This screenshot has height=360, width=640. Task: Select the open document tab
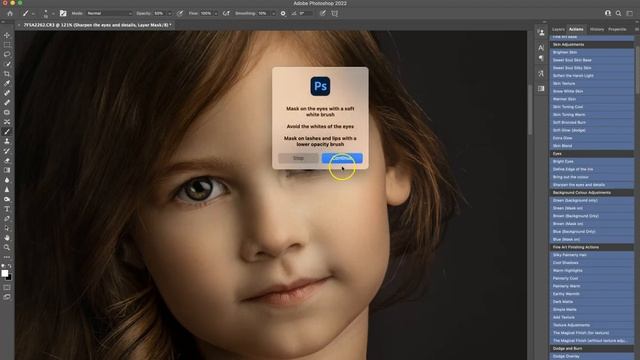pos(95,25)
